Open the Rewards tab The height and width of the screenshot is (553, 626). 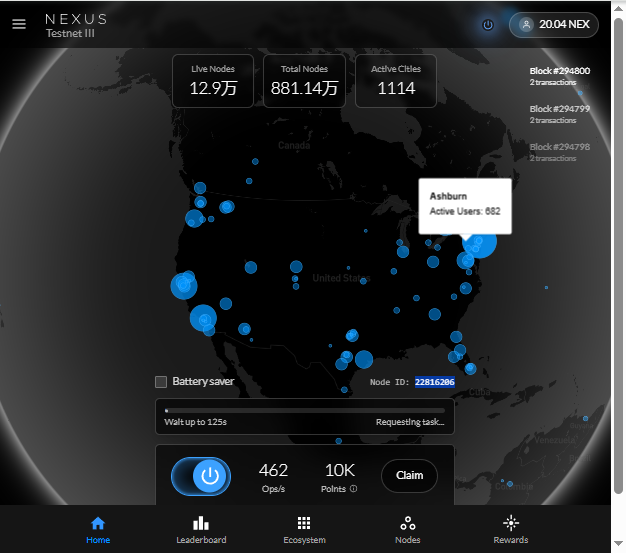click(511, 530)
